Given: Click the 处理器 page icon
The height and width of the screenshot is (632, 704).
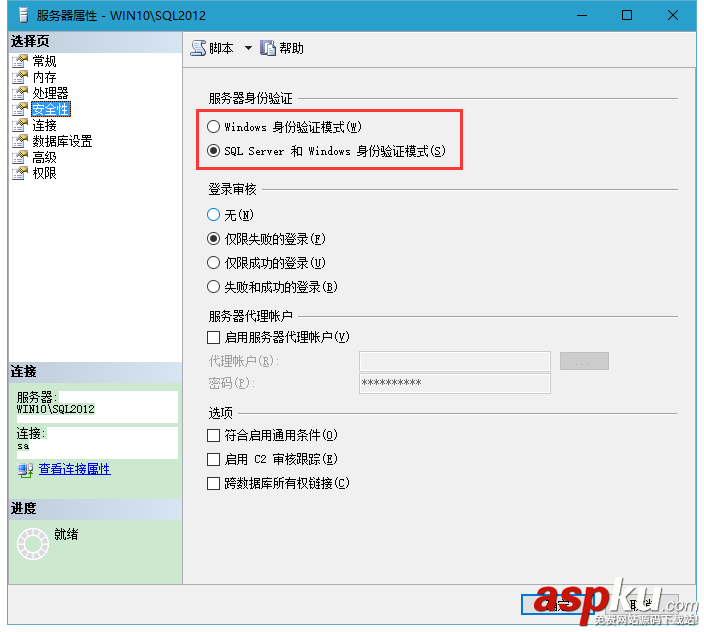Looking at the screenshot, I should pos(20,93).
